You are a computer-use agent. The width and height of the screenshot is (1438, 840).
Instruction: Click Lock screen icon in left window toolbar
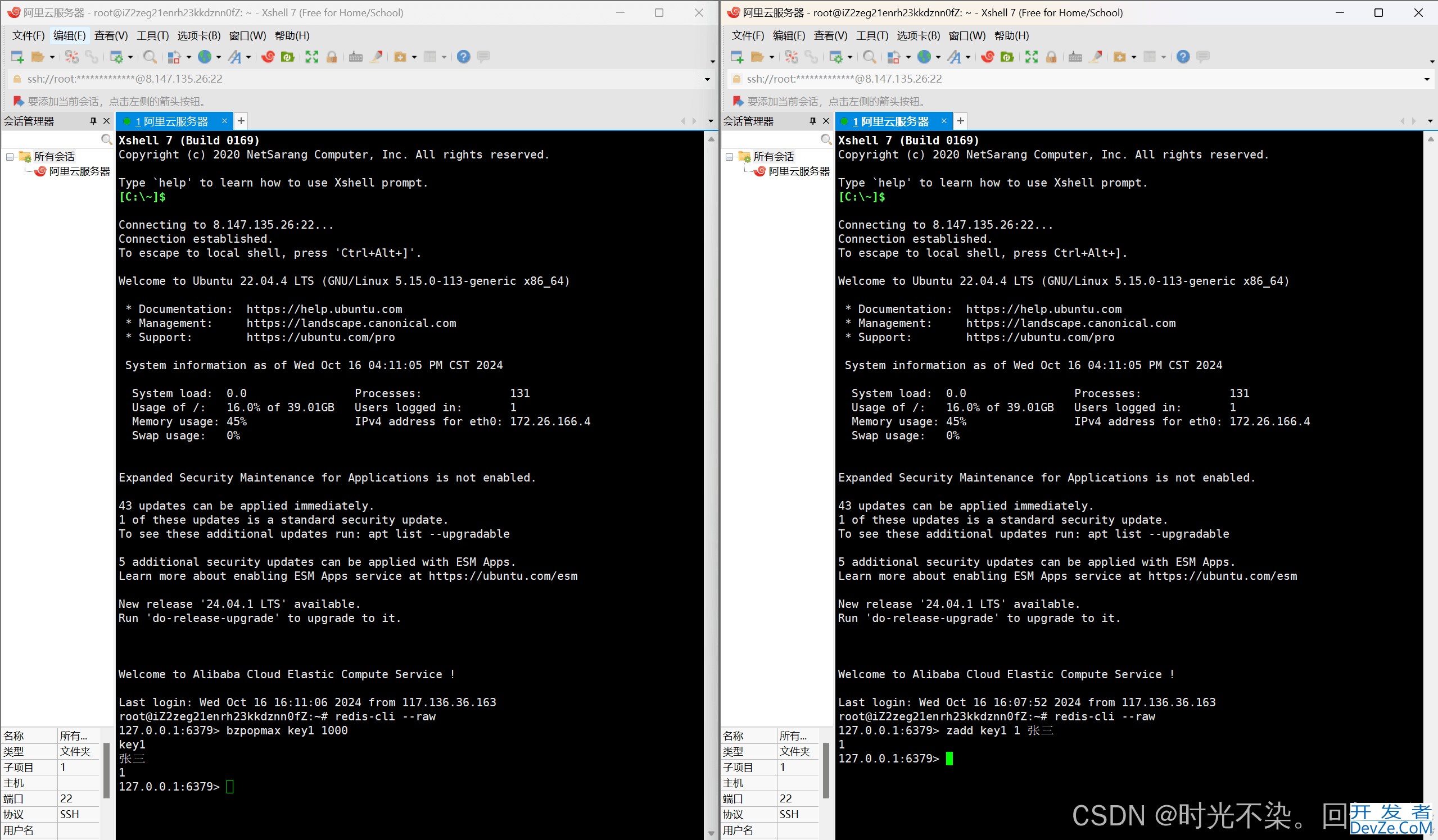click(x=332, y=56)
